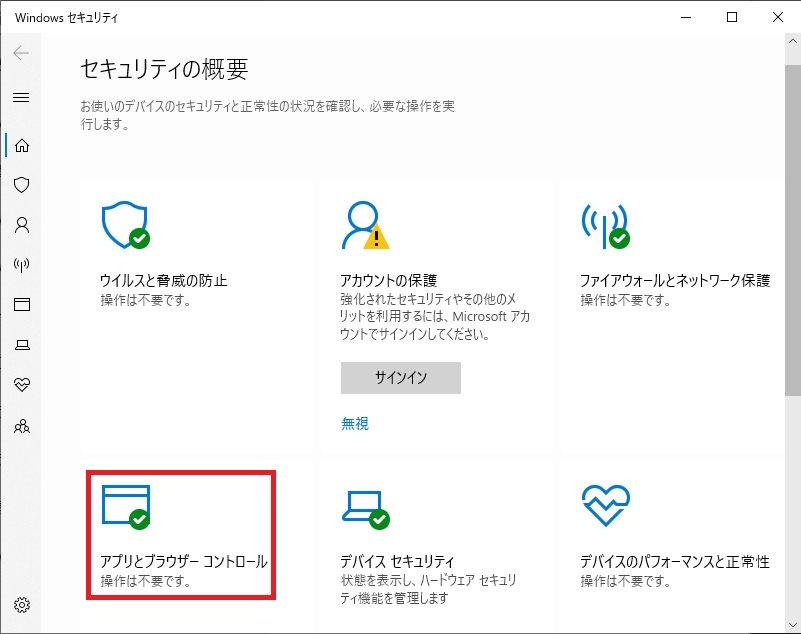Open the app and browser control sidebar icon
The image size is (801, 634).
22,305
